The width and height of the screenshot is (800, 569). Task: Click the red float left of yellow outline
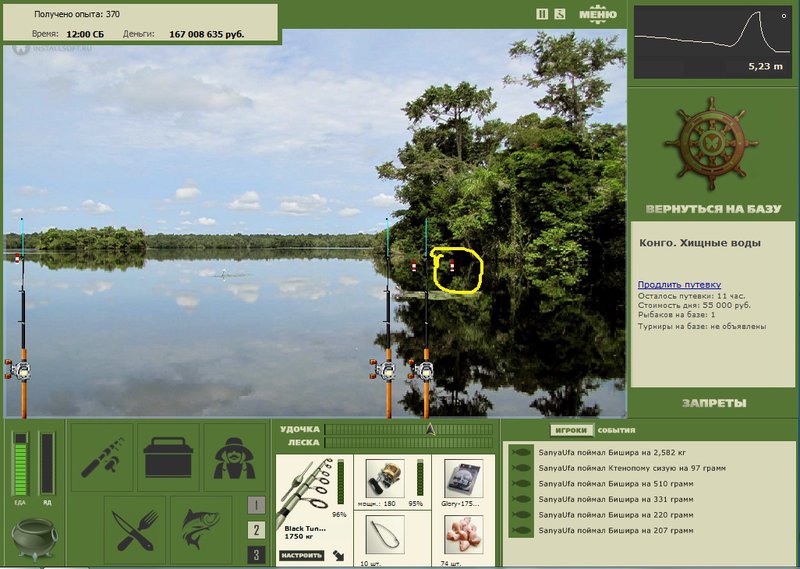coord(414,266)
